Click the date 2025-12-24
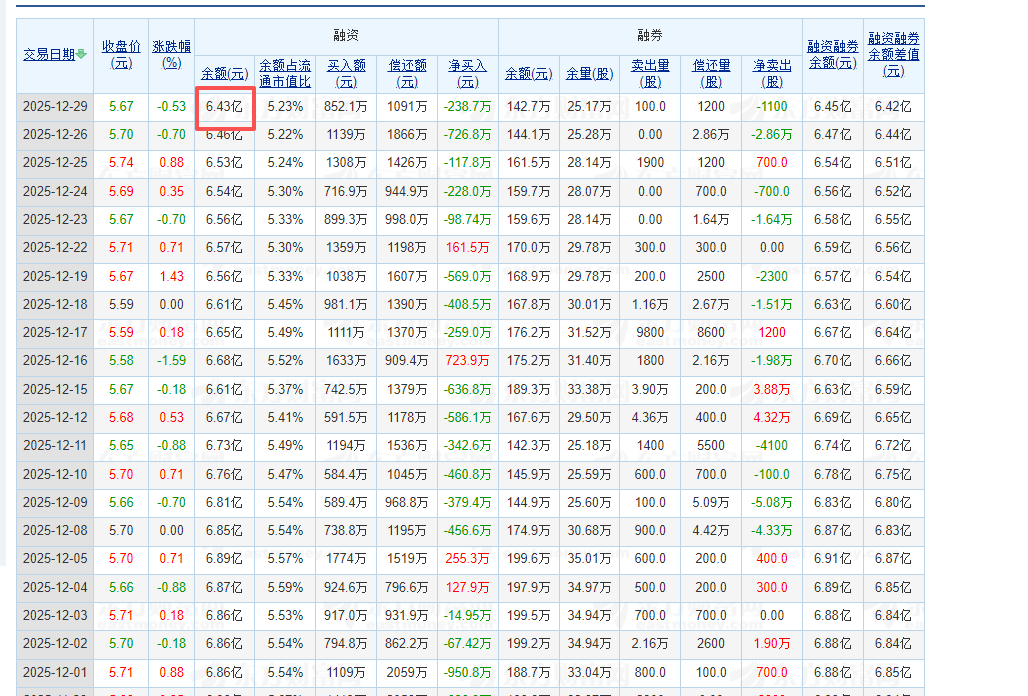 click(55, 192)
